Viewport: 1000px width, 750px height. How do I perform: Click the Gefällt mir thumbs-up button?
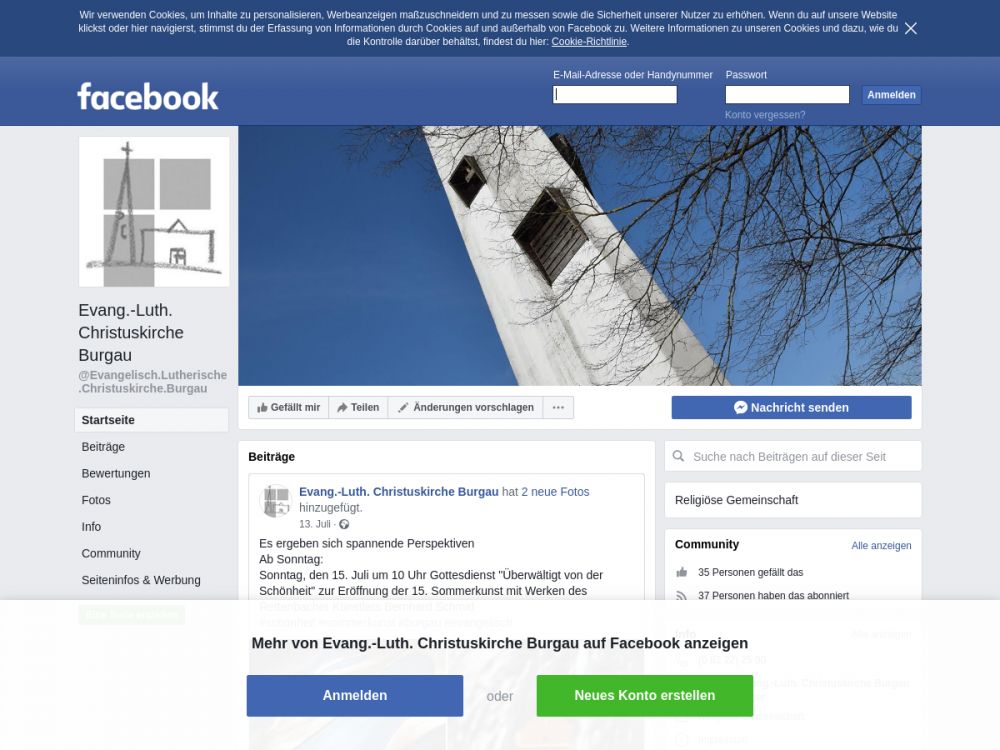click(288, 408)
